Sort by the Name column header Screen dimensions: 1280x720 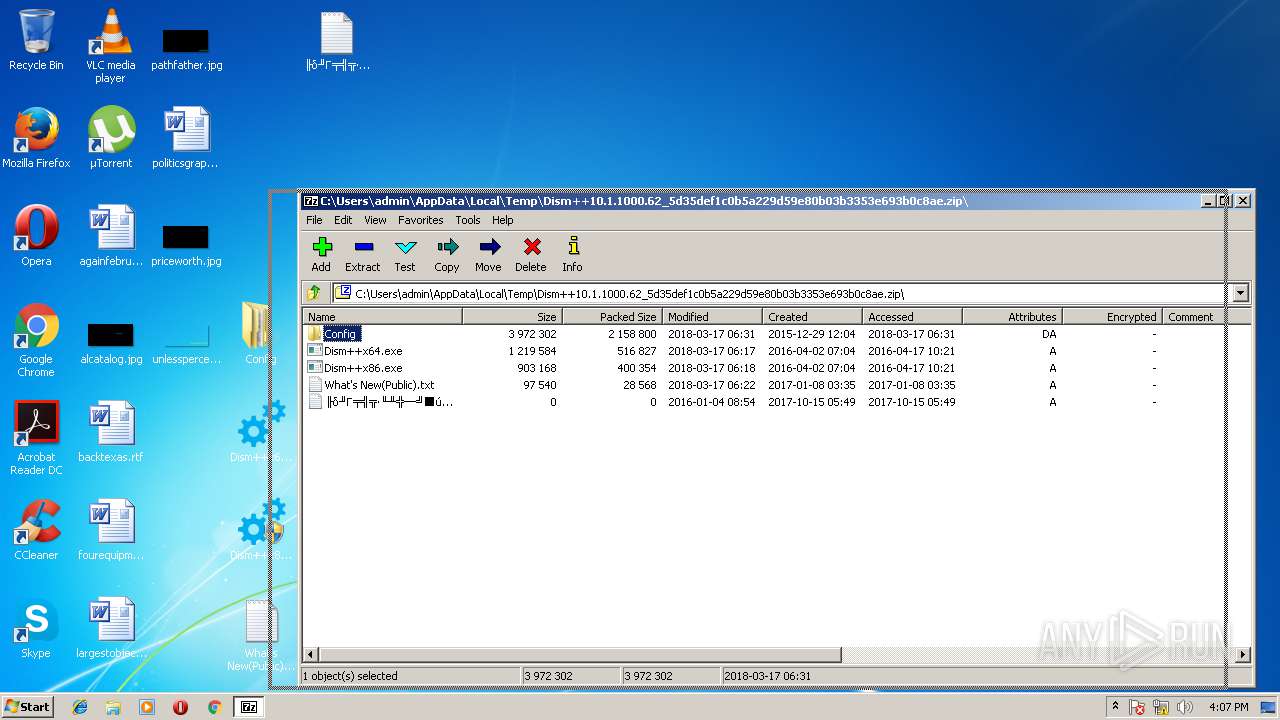click(383, 317)
